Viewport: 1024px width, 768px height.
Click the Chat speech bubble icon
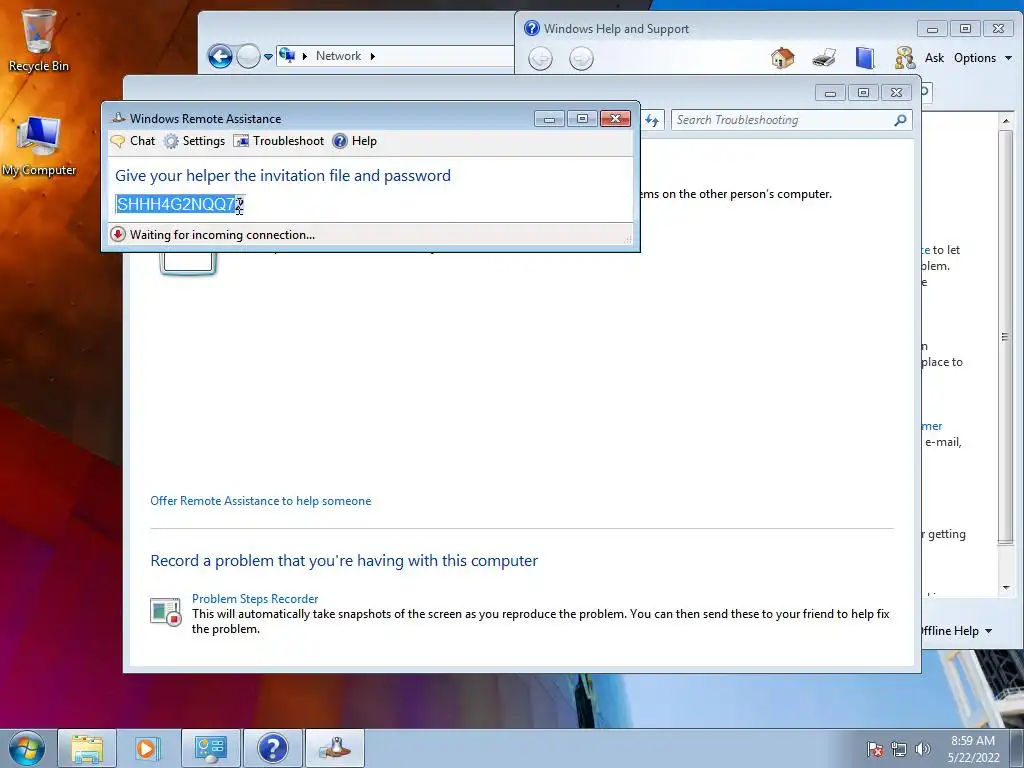coord(118,141)
